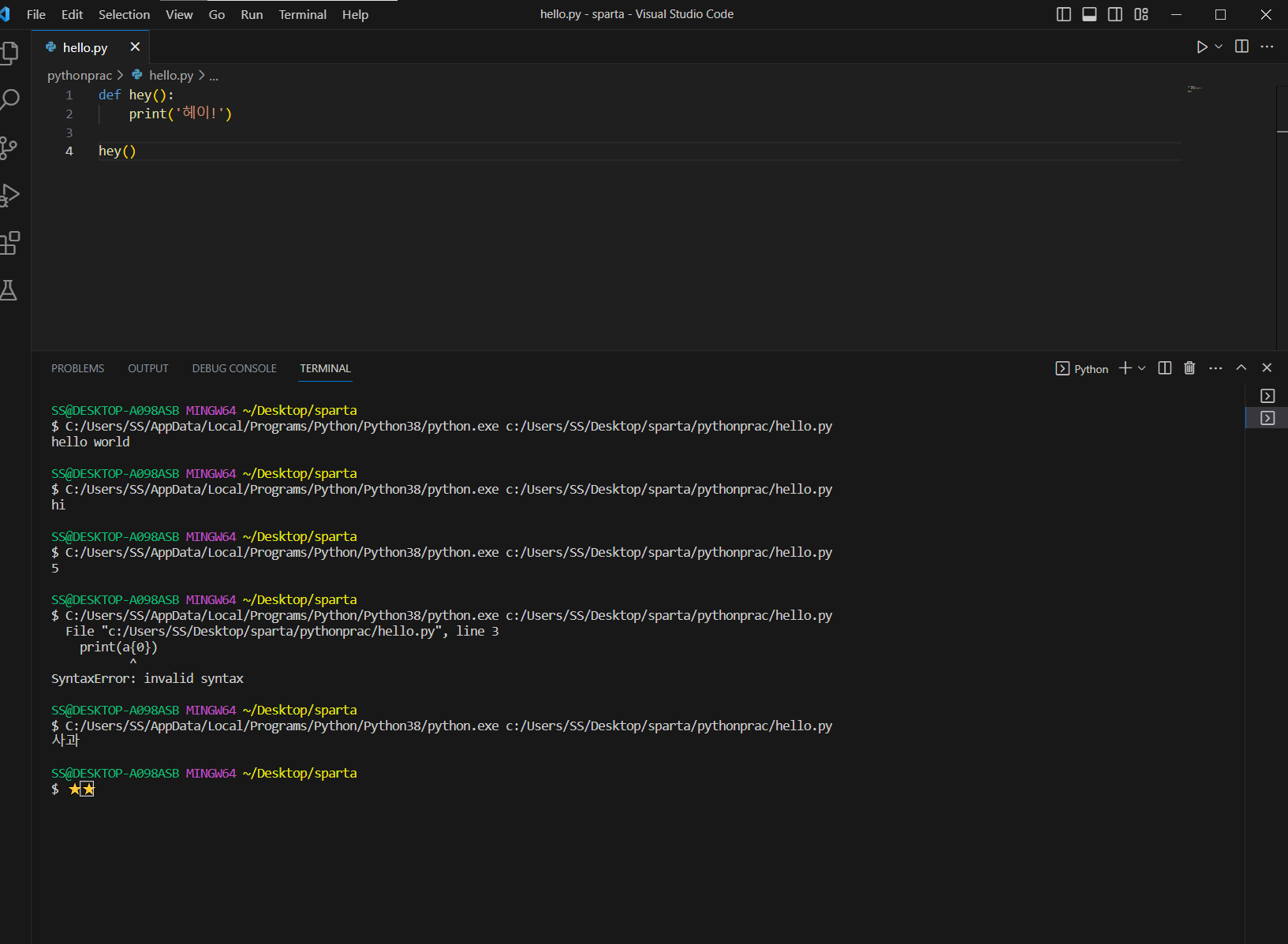Open launch profile dropdown next to plus
This screenshot has width=1288, height=944.
[1141, 368]
